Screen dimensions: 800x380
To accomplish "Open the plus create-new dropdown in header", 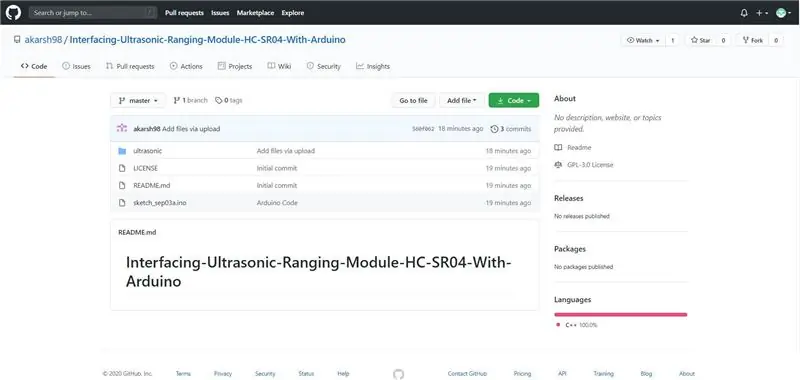I will tap(762, 13).
